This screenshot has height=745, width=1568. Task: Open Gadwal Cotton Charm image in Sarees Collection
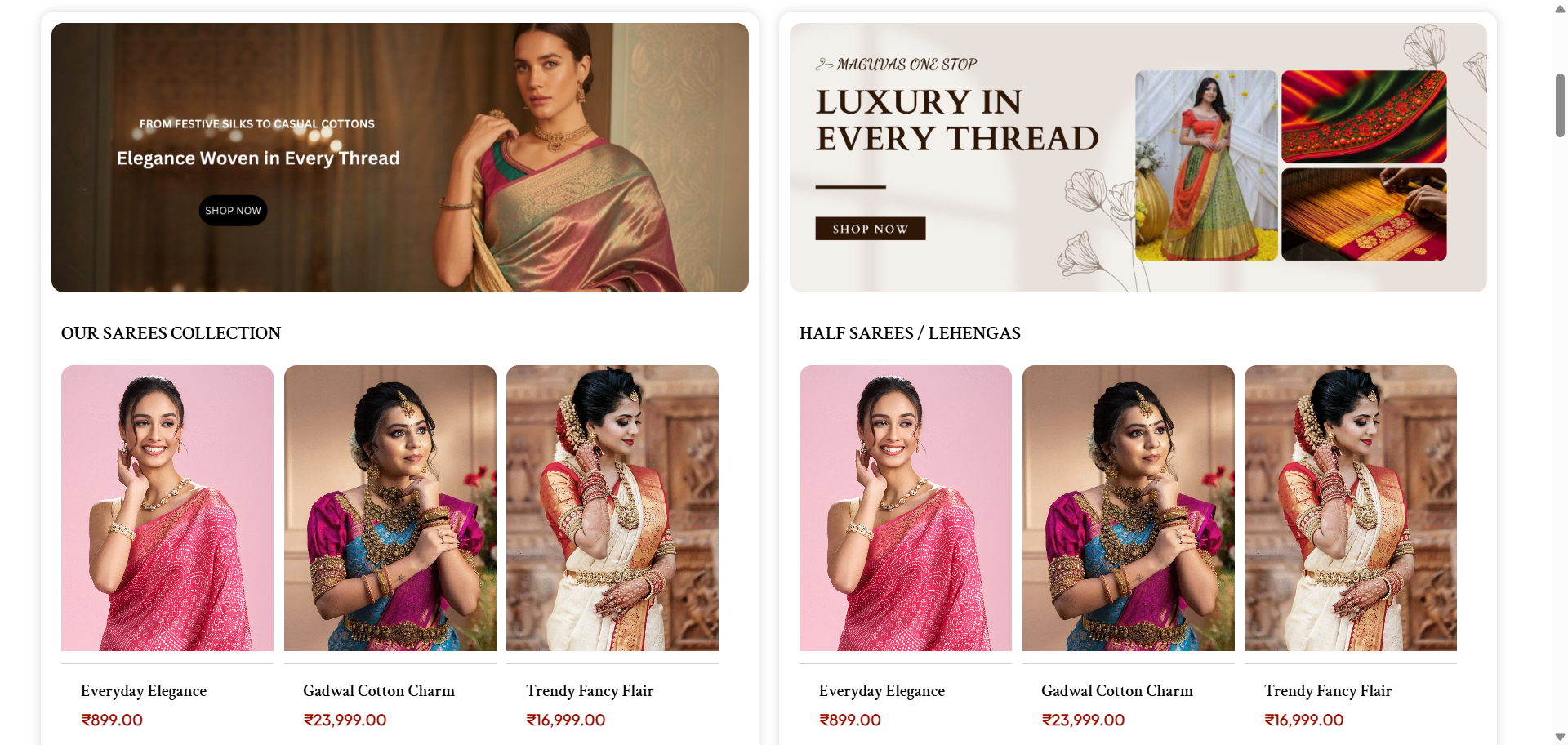(390, 507)
